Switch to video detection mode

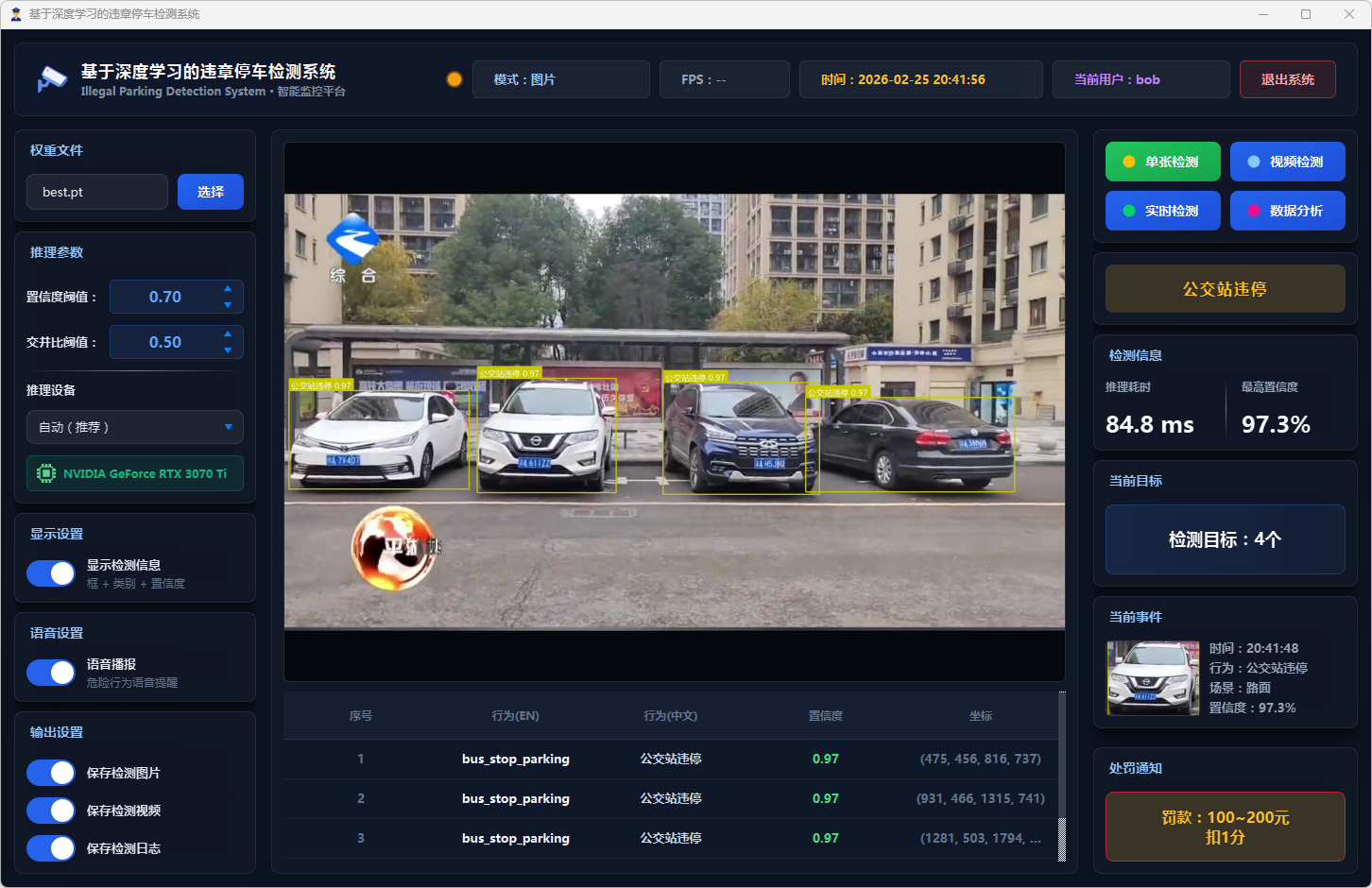(x=1287, y=162)
